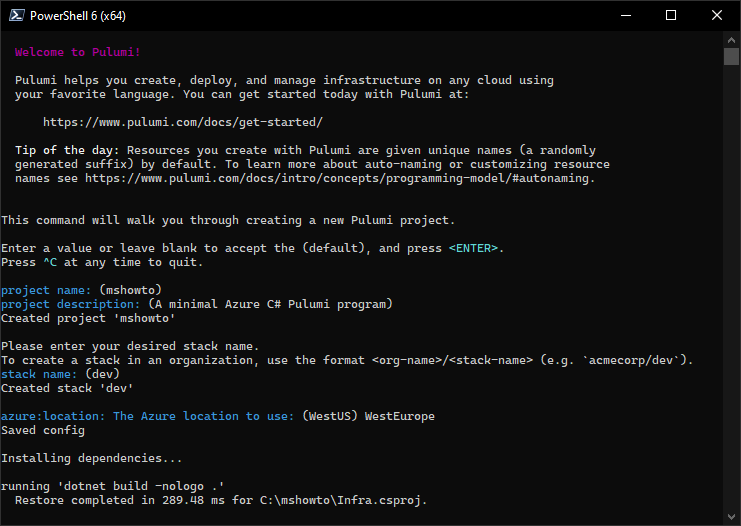This screenshot has height=526, width=741.
Task: Click the PowerShell icon in title bar
Action: coord(16,15)
